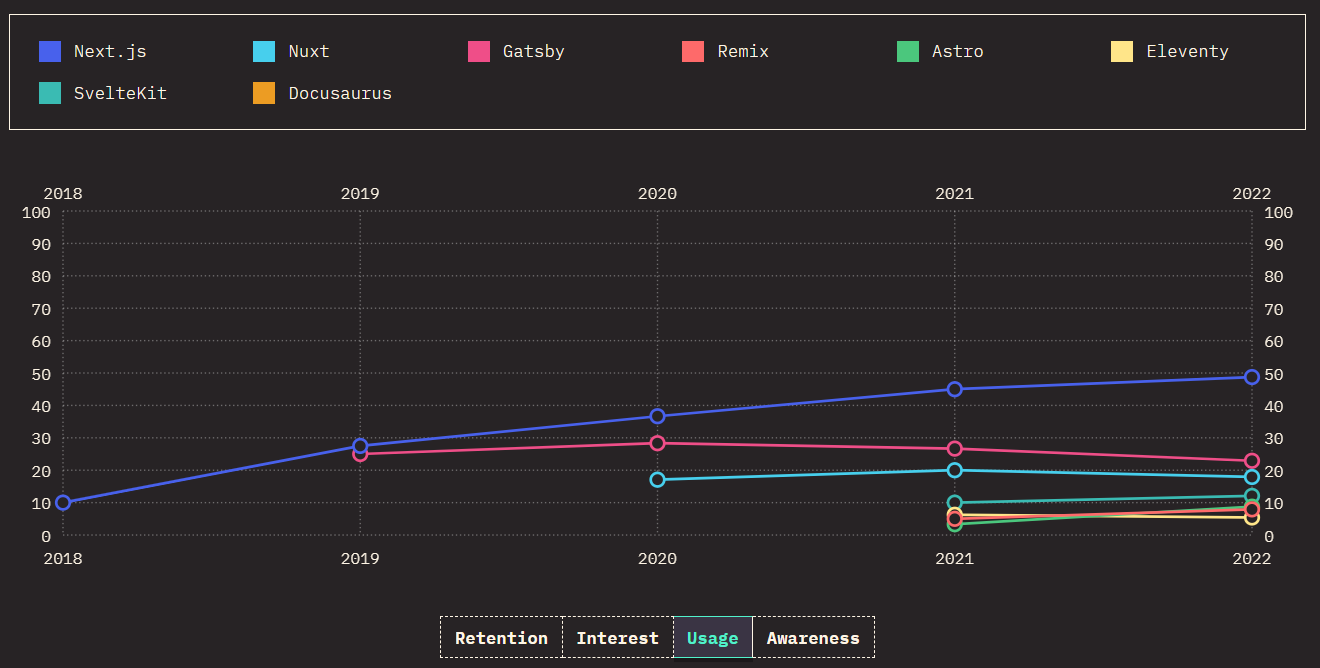Image resolution: width=1320 pixels, height=668 pixels.
Task: Switch to the Retention tab
Action: 501,637
